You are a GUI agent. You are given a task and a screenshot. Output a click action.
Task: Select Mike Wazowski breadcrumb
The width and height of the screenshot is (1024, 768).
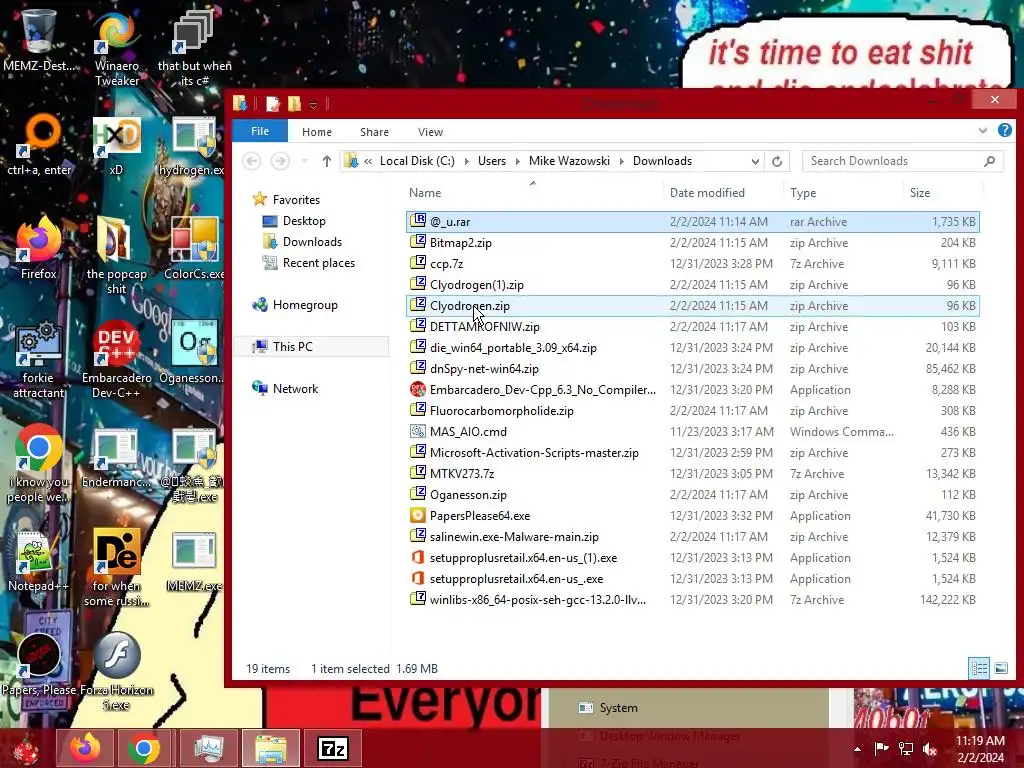coord(569,161)
